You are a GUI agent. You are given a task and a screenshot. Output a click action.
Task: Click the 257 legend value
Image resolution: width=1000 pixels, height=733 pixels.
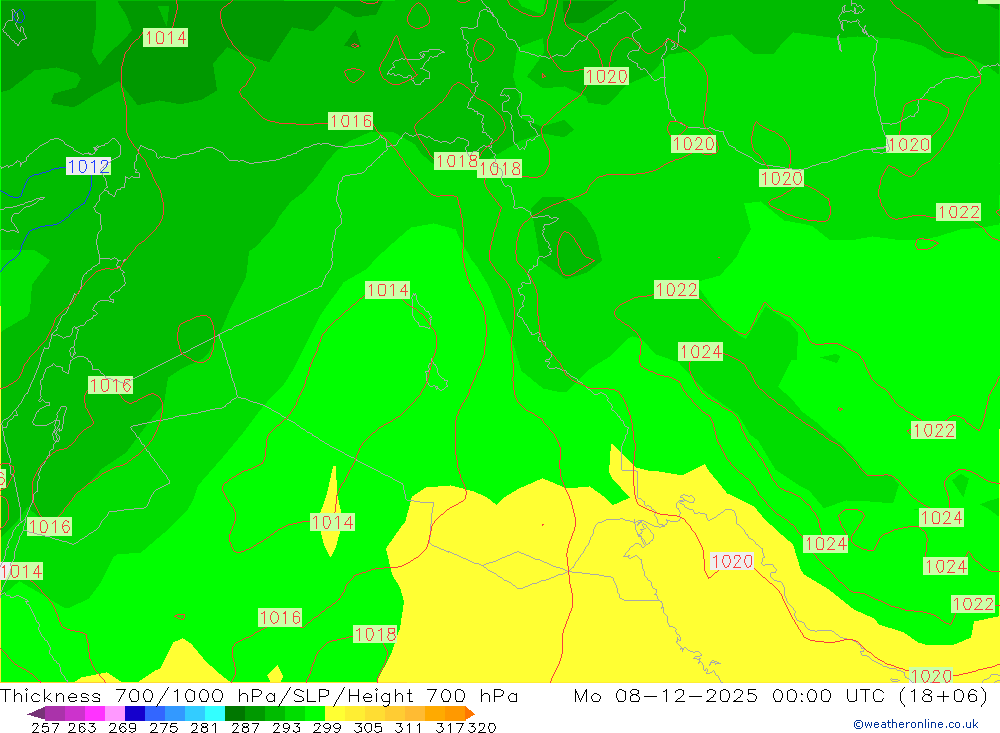(x=45, y=727)
